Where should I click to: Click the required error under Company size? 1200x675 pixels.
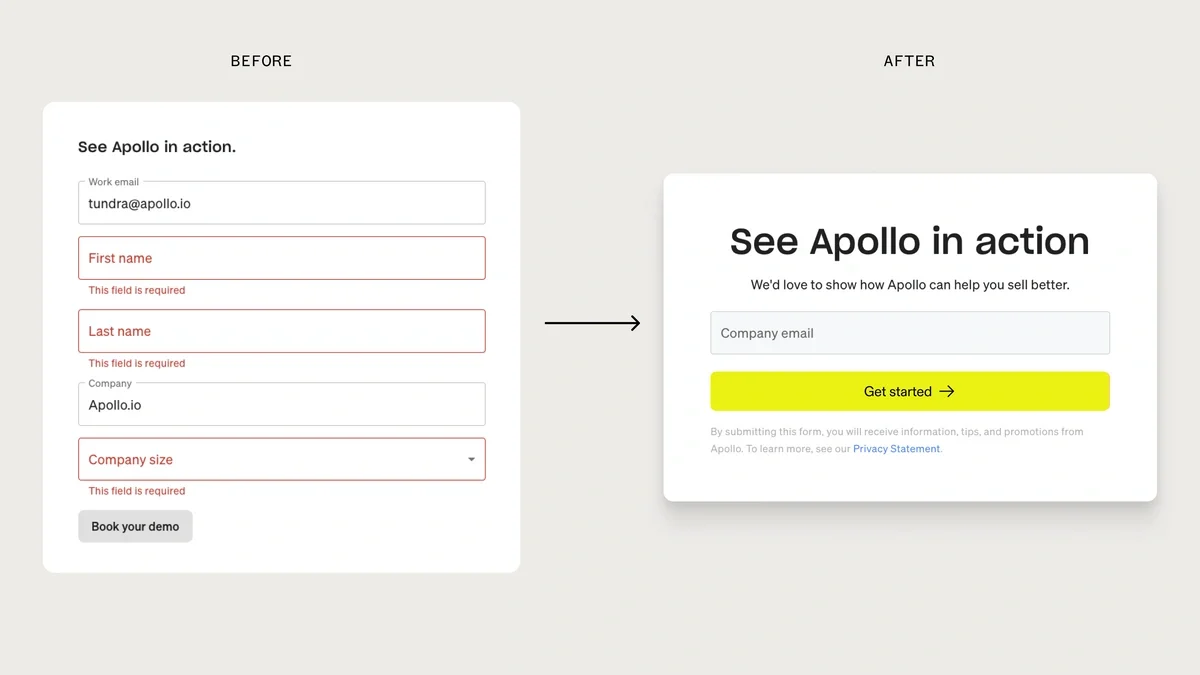click(x=137, y=491)
